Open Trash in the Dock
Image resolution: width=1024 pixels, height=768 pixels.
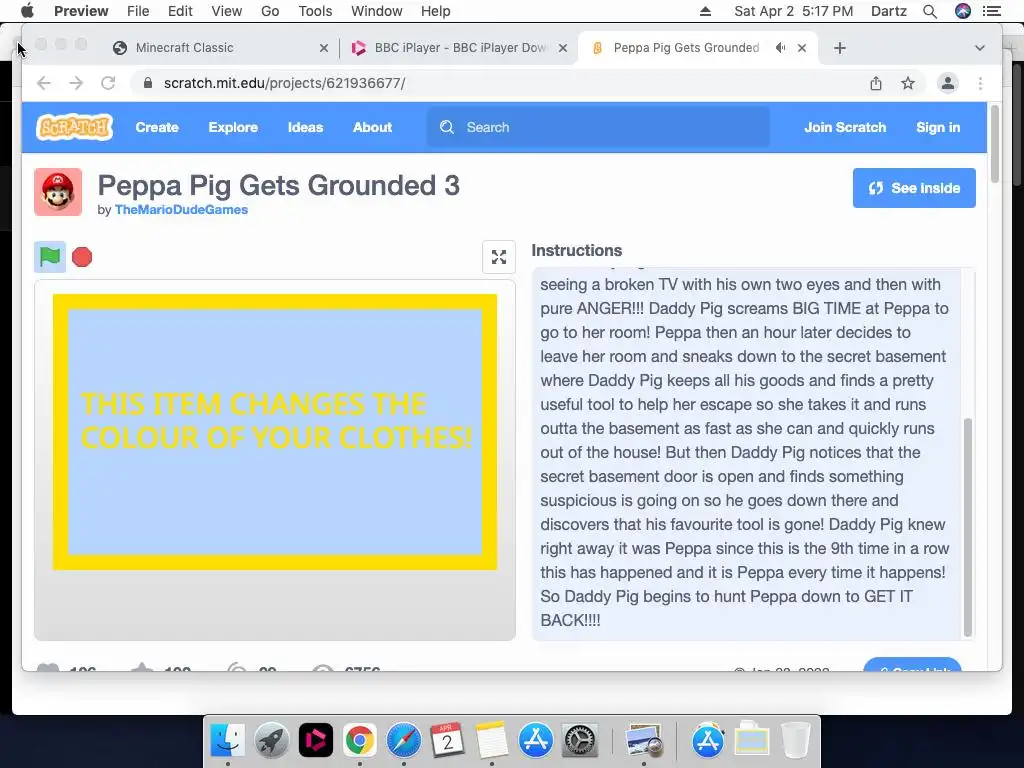[795, 741]
